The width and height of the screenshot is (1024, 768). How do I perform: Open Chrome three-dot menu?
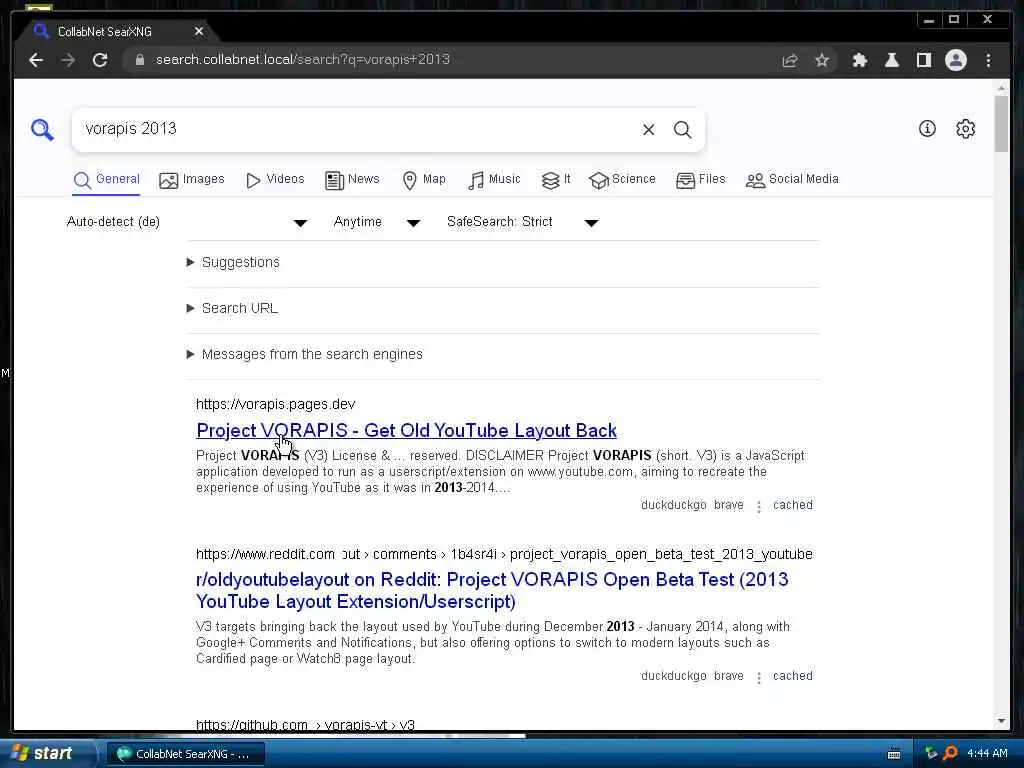point(988,60)
